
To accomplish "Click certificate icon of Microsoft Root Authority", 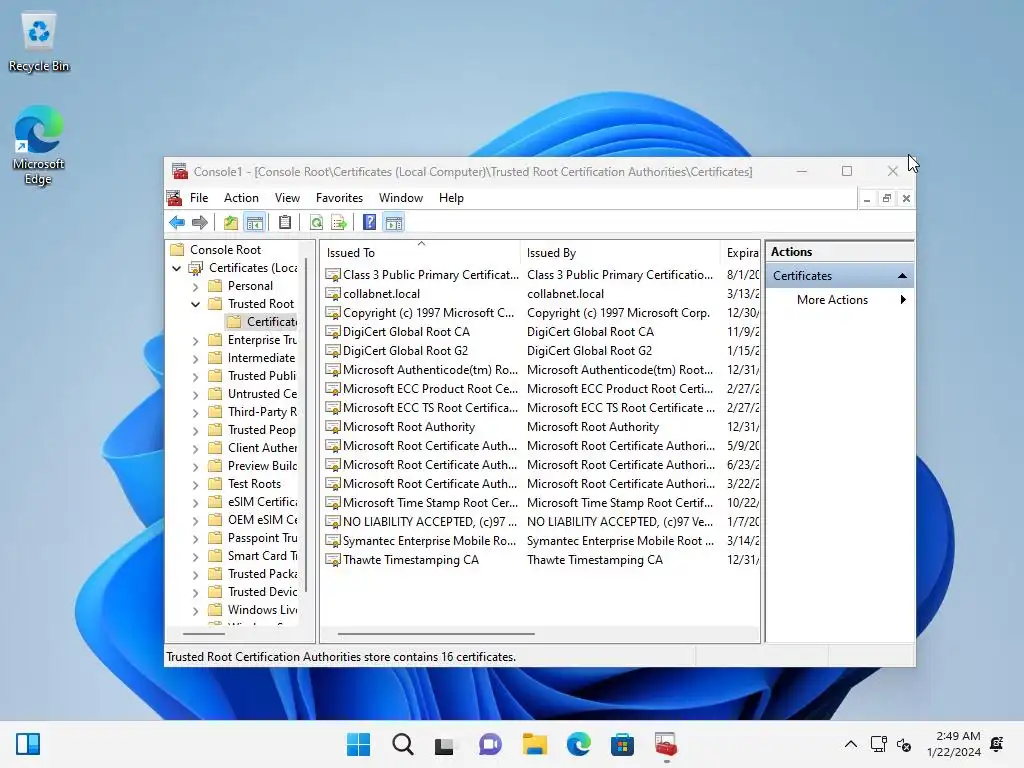I will point(333,427).
